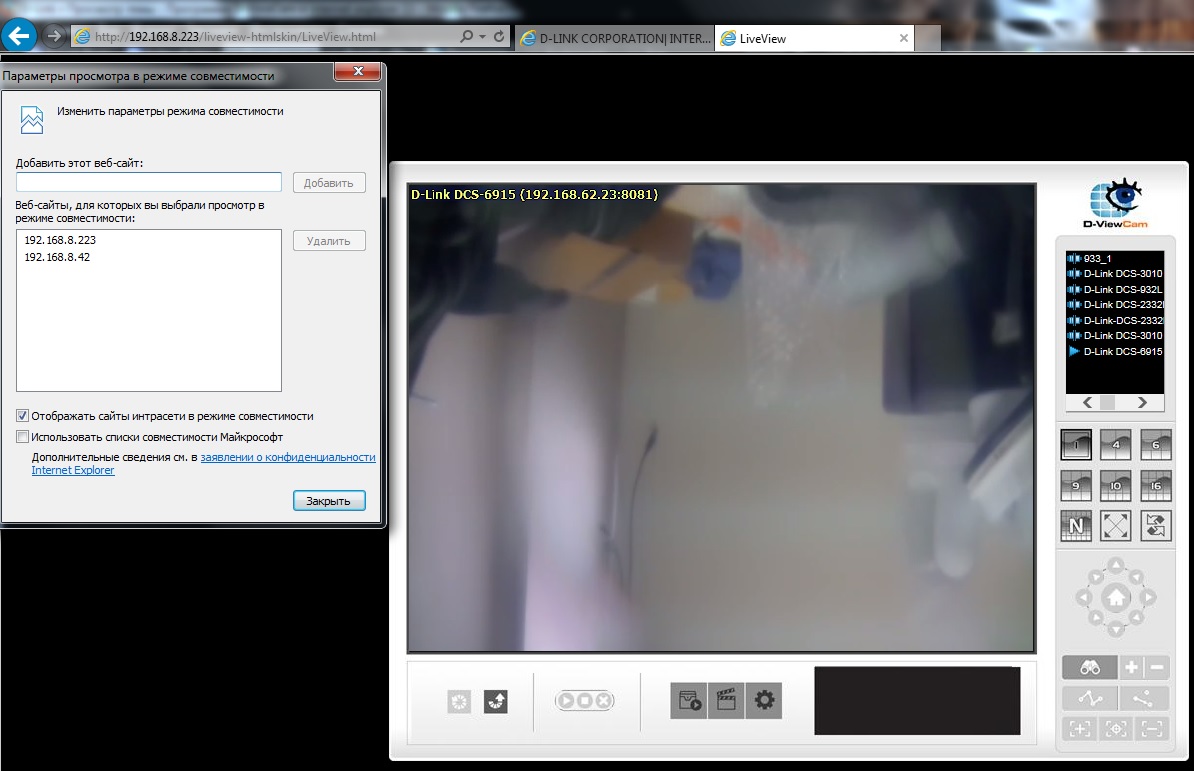
Task: Pan the PTZ camera right
Action: pos(1148,597)
